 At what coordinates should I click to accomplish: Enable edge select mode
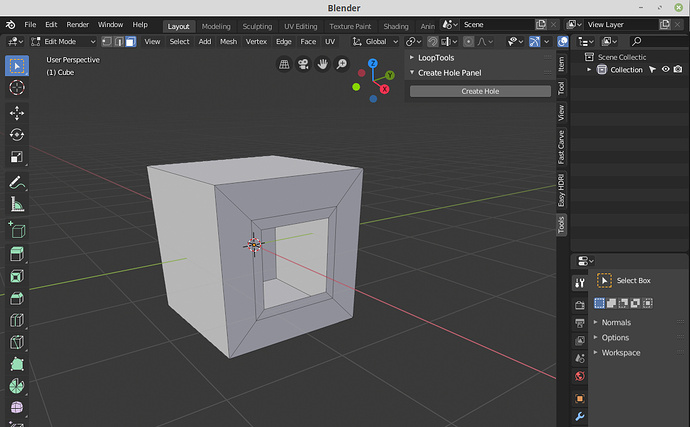119,41
